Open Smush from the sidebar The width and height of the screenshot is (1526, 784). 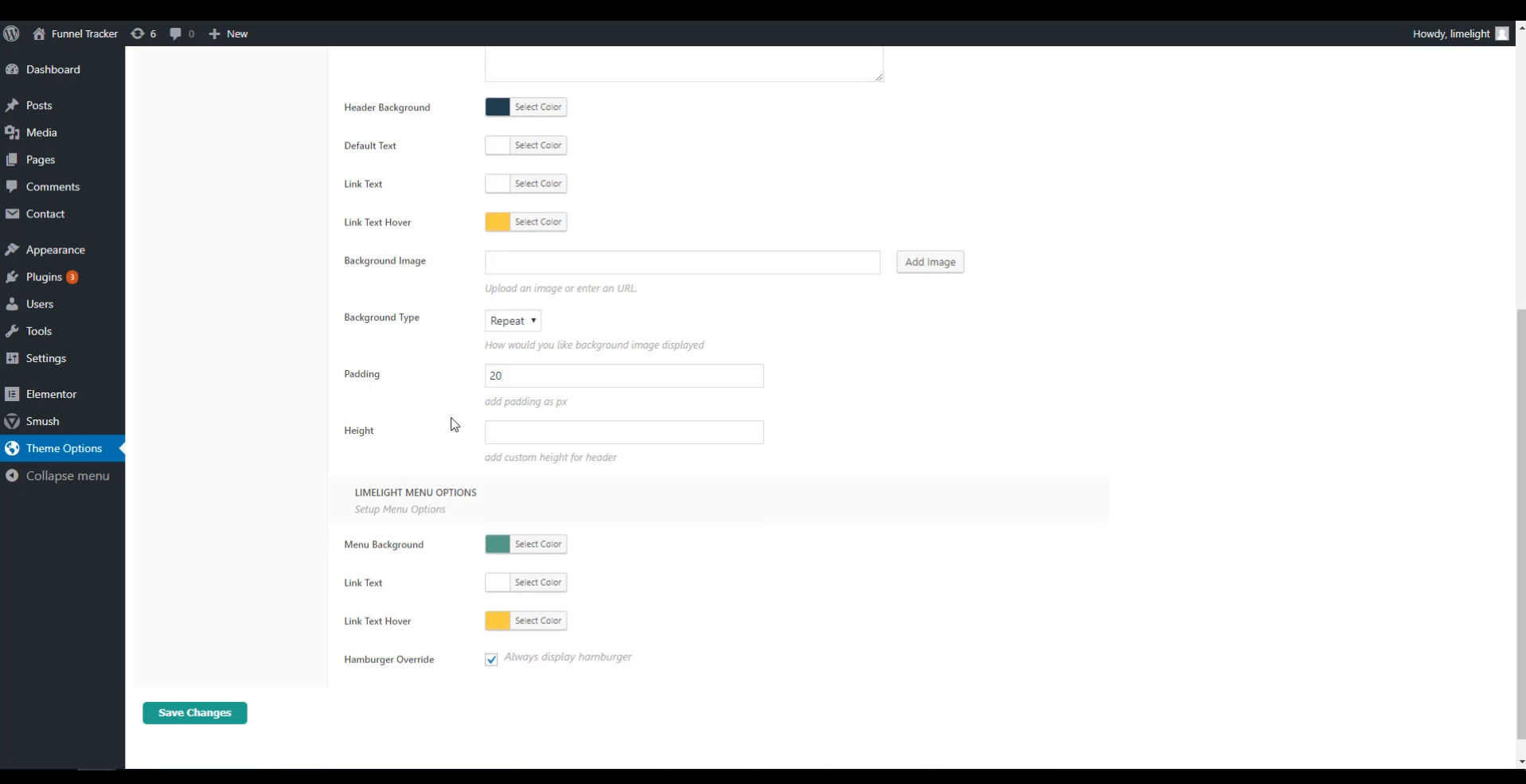(x=42, y=421)
